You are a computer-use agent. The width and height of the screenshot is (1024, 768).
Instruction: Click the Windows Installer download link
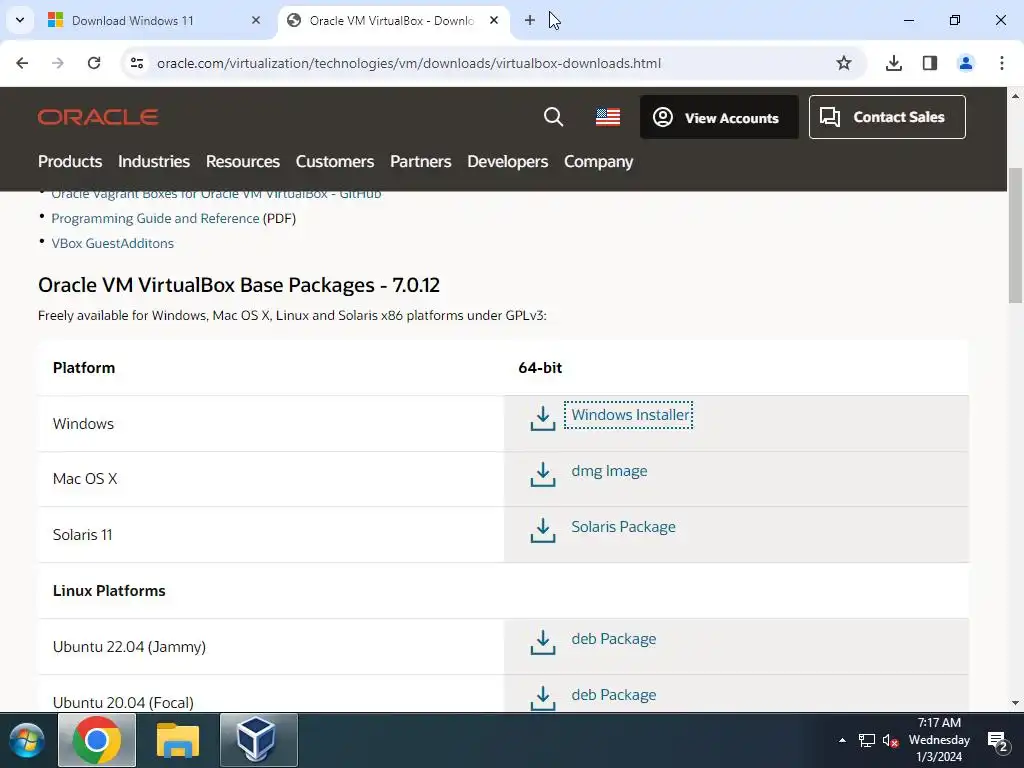pyautogui.click(x=630, y=415)
